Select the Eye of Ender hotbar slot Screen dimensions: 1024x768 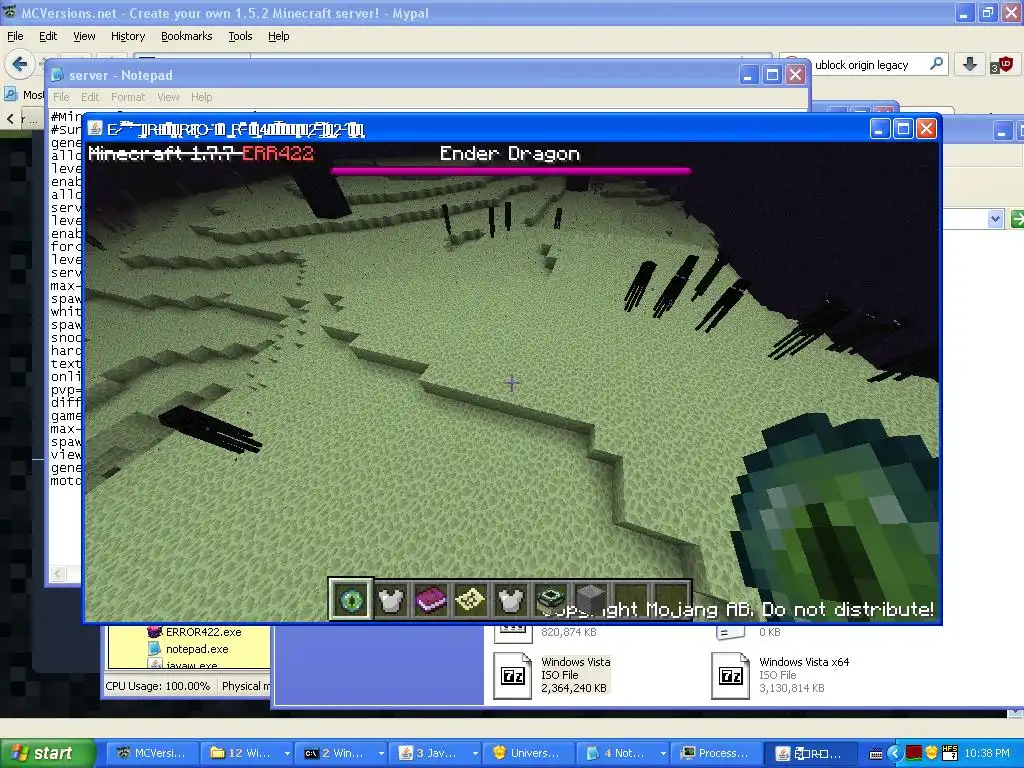click(351, 599)
